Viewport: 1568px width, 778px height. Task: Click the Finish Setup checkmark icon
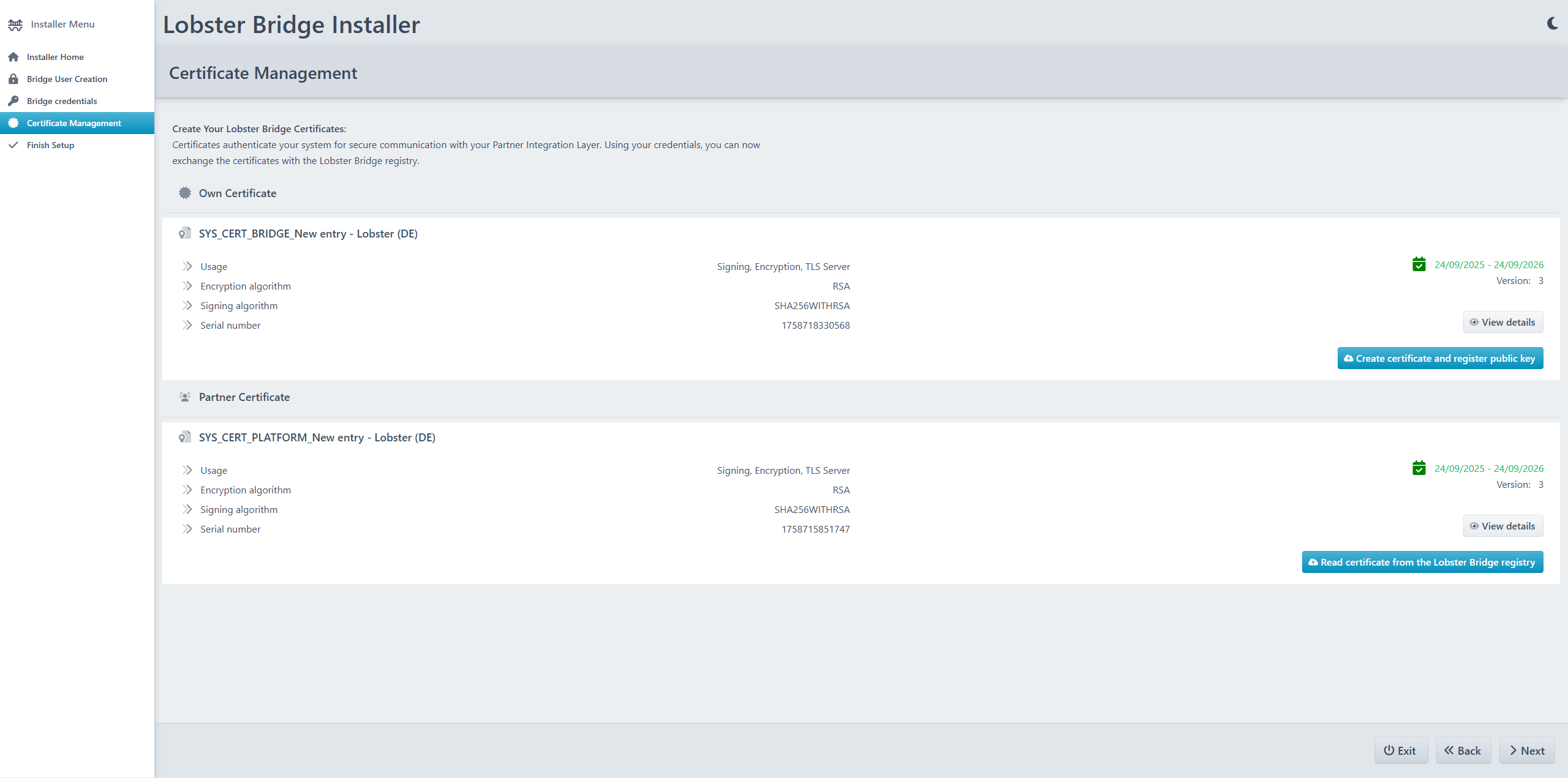(13, 145)
